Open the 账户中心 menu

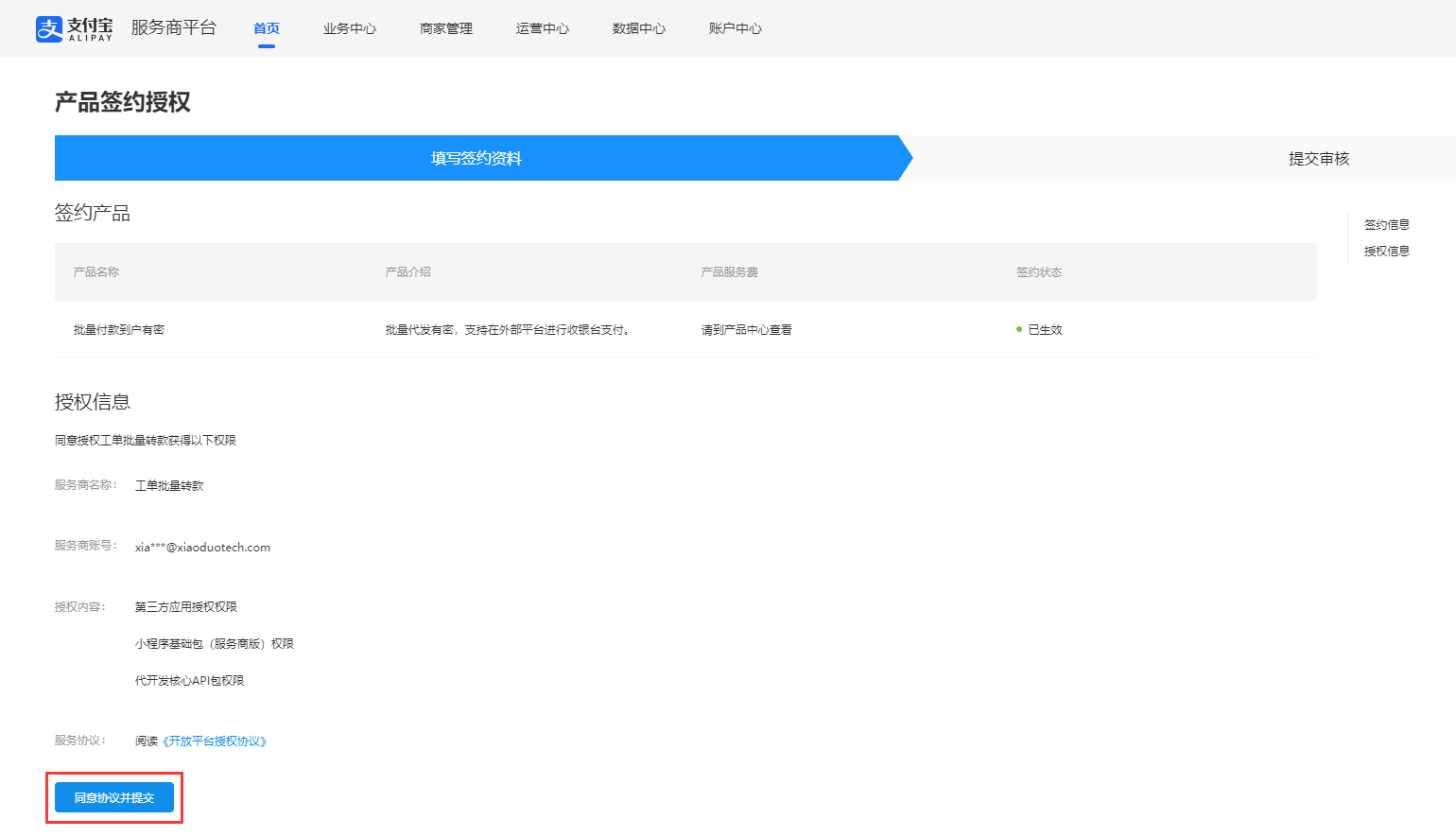click(736, 28)
